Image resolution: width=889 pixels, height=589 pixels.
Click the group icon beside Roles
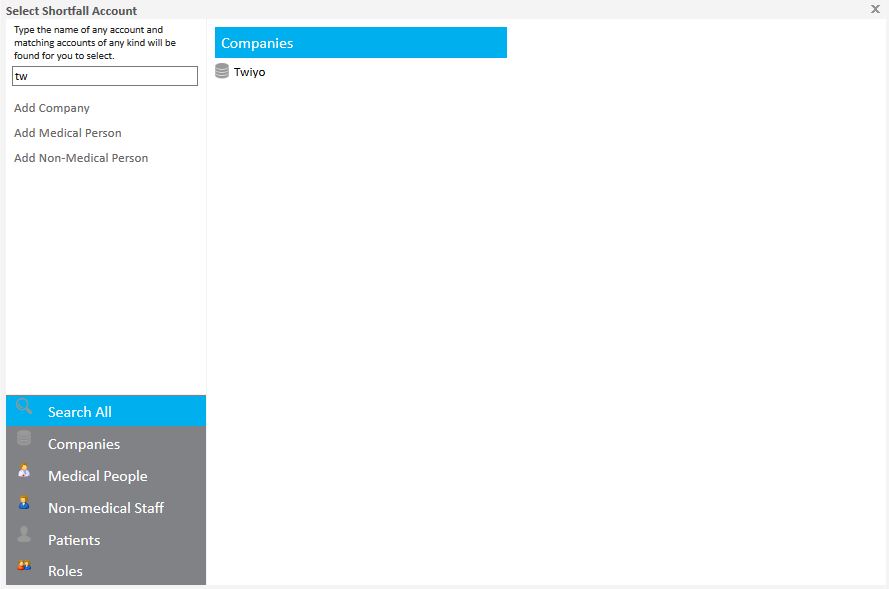pos(24,566)
